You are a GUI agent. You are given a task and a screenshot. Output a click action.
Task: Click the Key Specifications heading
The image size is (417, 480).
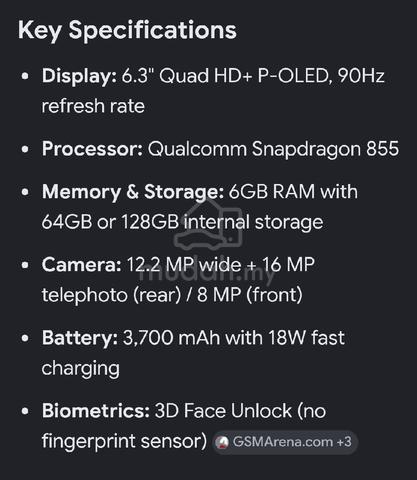click(x=127, y=30)
